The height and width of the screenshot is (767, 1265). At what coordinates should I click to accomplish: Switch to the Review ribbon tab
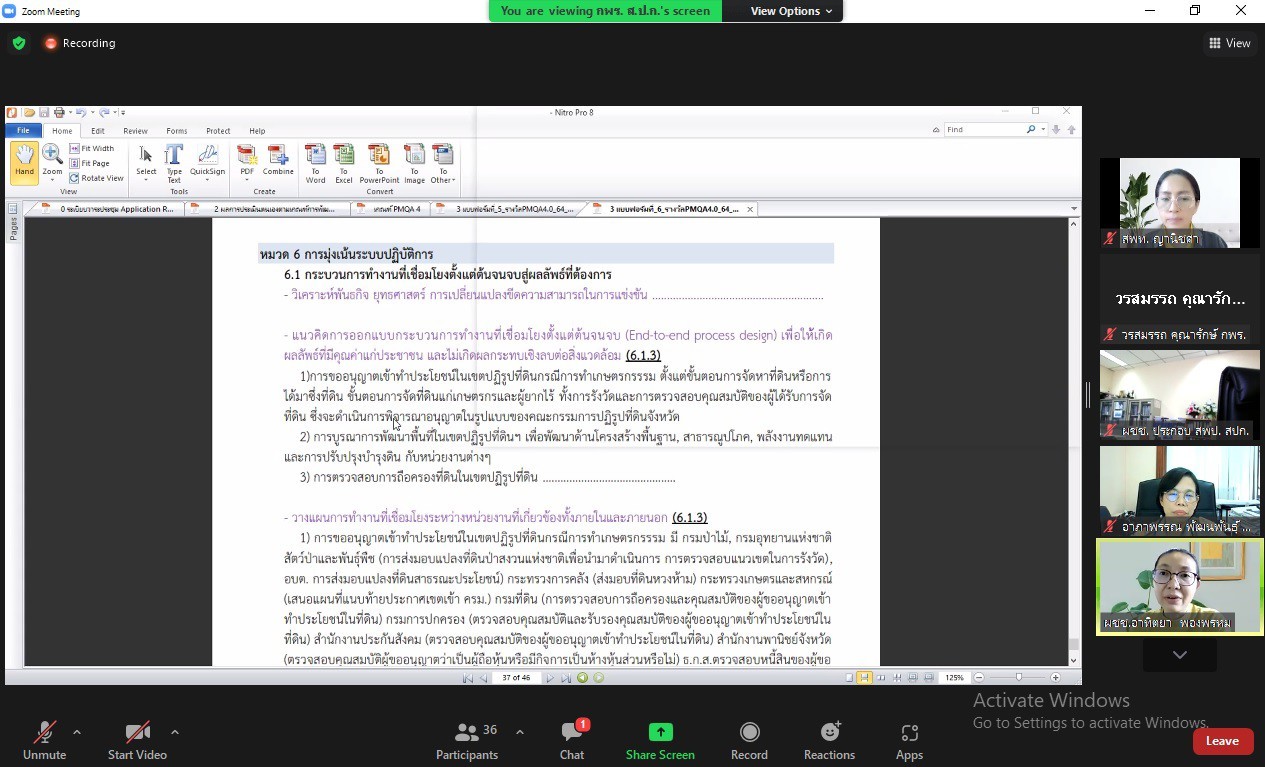135,131
